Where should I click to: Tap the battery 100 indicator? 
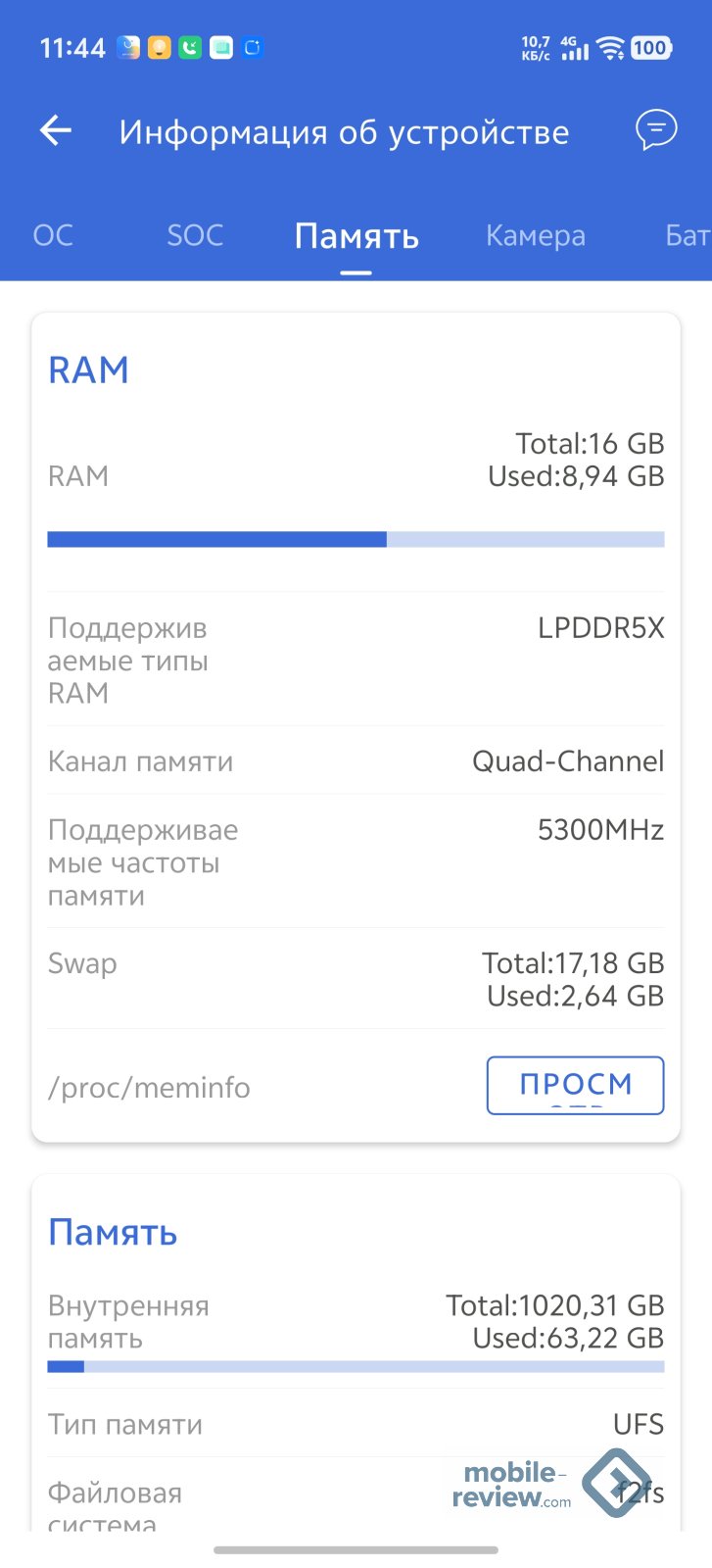click(650, 48)
